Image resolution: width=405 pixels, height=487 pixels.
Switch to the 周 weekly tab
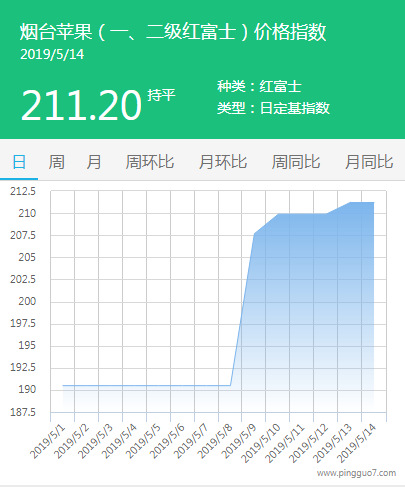57,162
